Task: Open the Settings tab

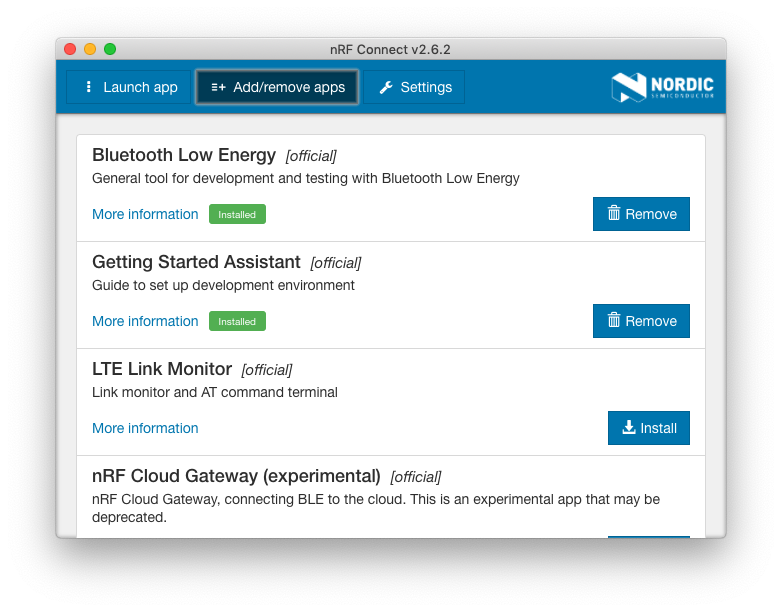Action: 414,87
